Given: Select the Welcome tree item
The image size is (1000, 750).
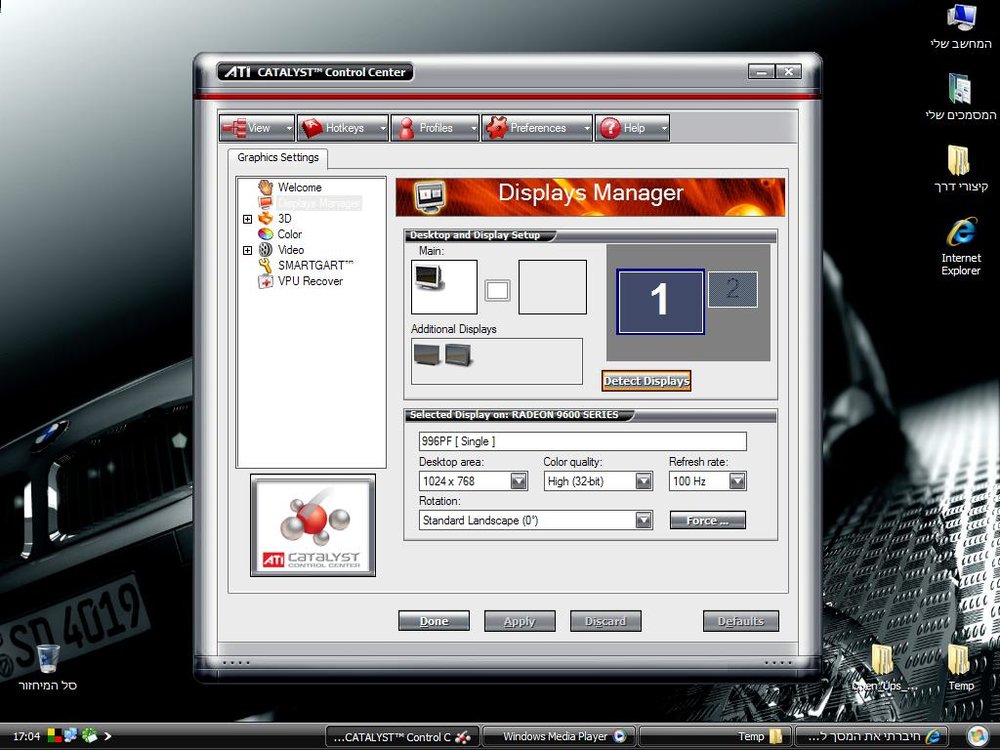Looking at the screenshot, I should [299, 188].
